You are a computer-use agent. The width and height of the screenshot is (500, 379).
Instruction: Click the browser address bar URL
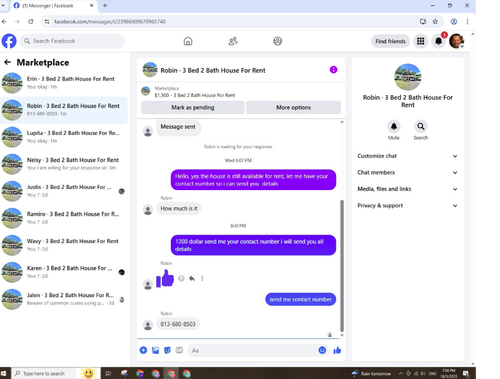pyautogui.click(x=110, y=22)
